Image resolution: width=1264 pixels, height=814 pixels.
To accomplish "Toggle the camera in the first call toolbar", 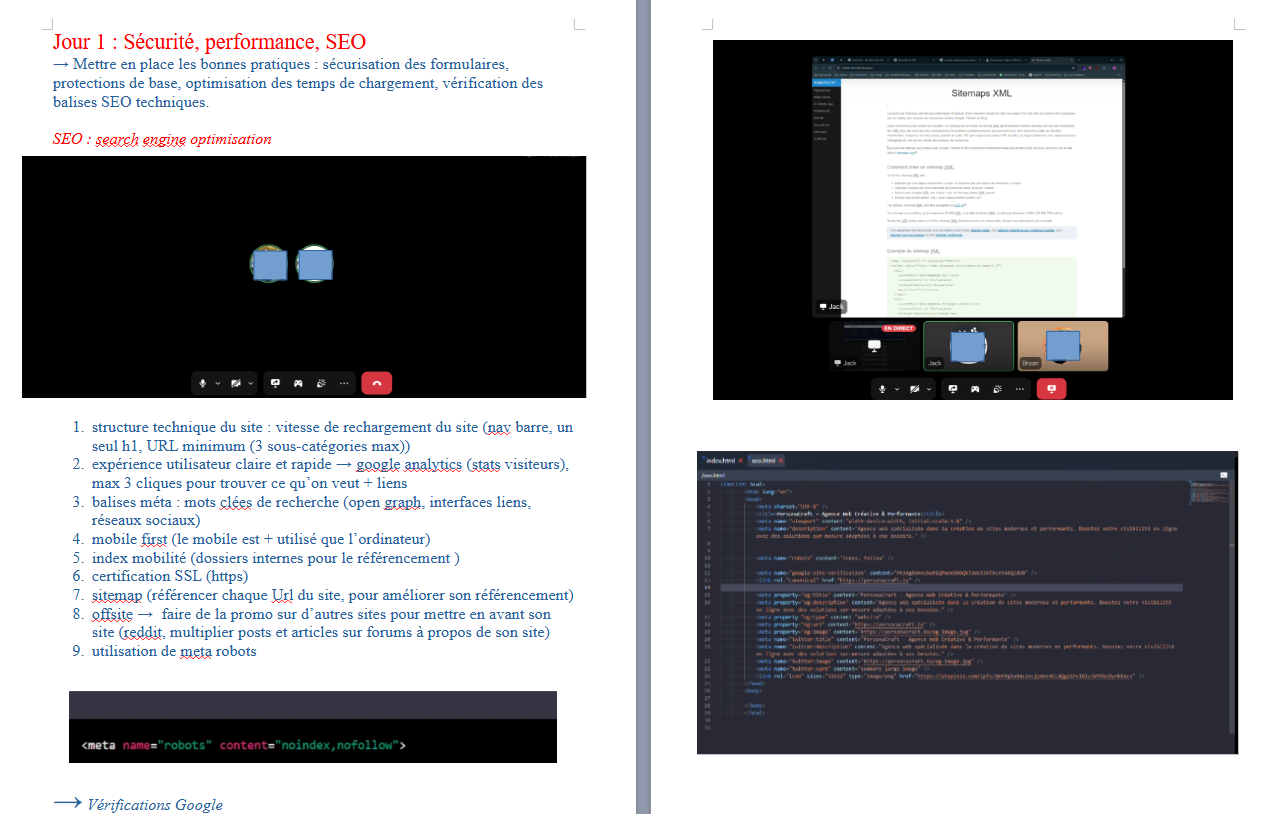I will coord(236,383).
